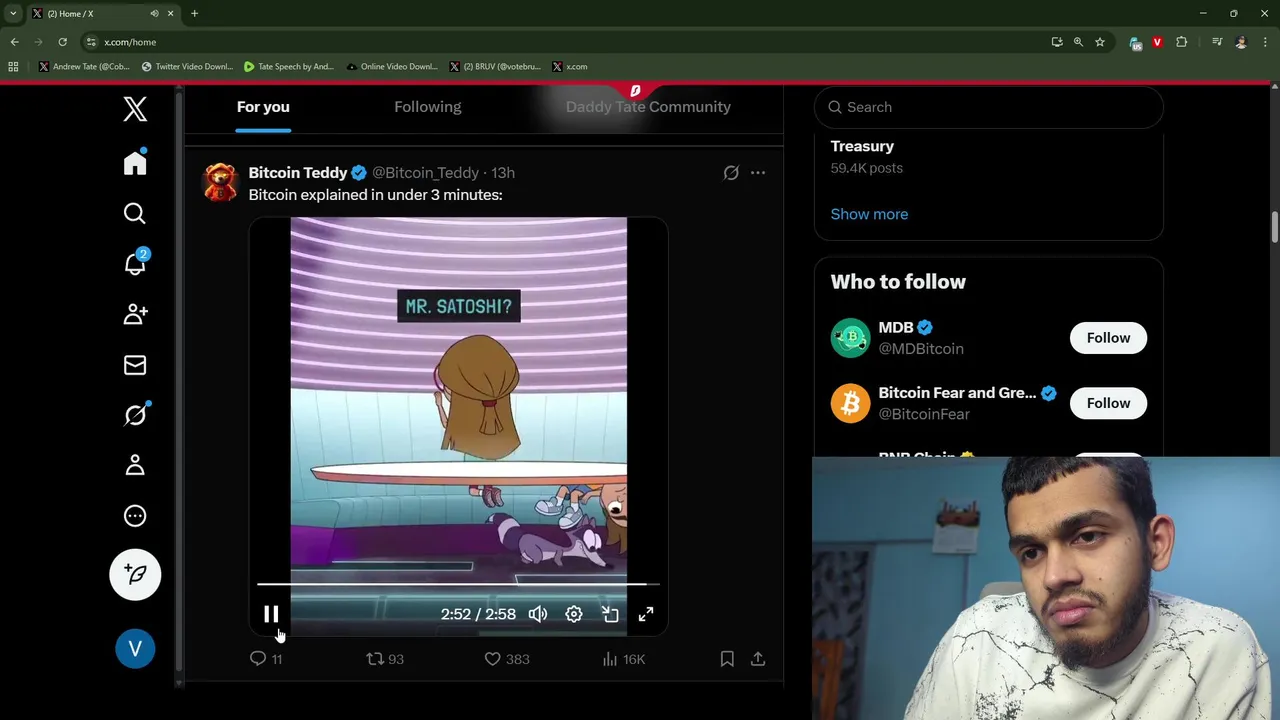The width and height of the screenshot is (1280, 720).
Task: Open the tab search dropdown arrow
Action: click(x=13, y=13)
